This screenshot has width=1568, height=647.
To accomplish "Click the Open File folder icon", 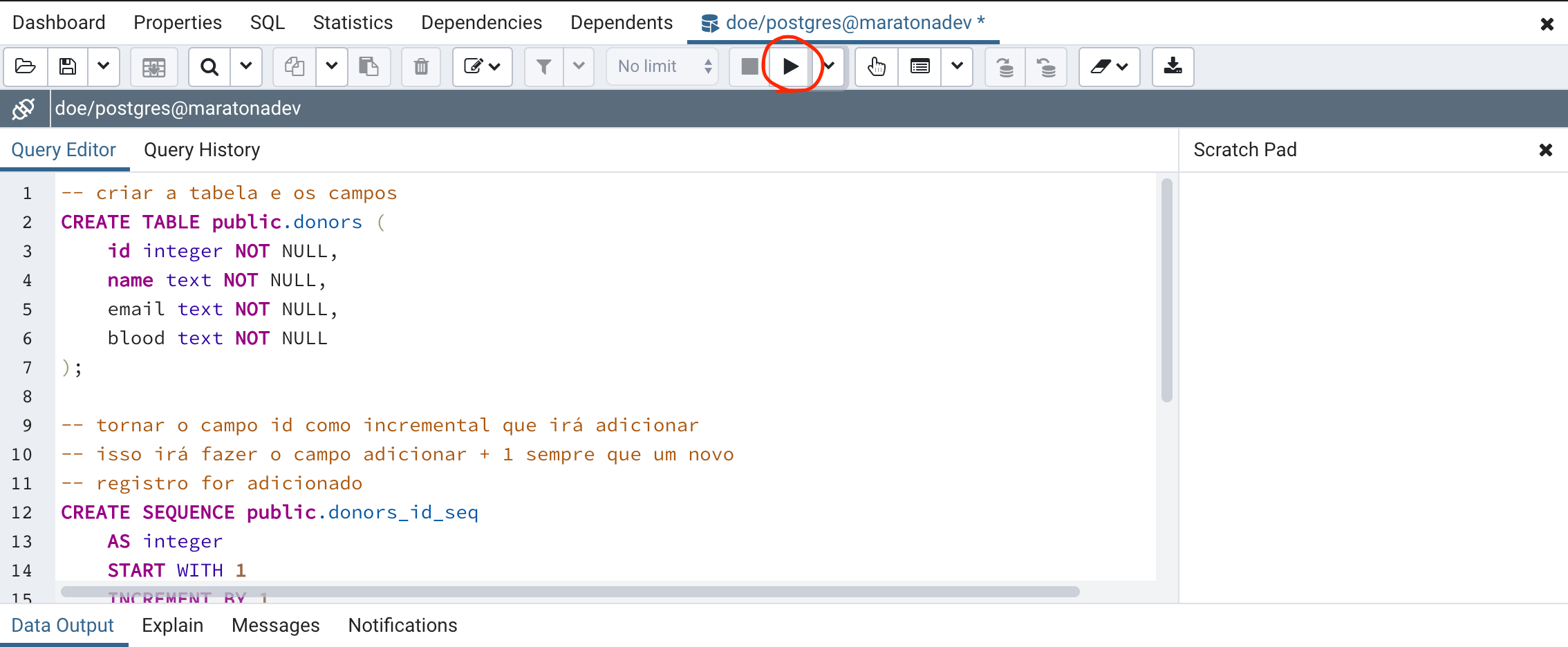I will pyautogui.click(x=26, y=66).
